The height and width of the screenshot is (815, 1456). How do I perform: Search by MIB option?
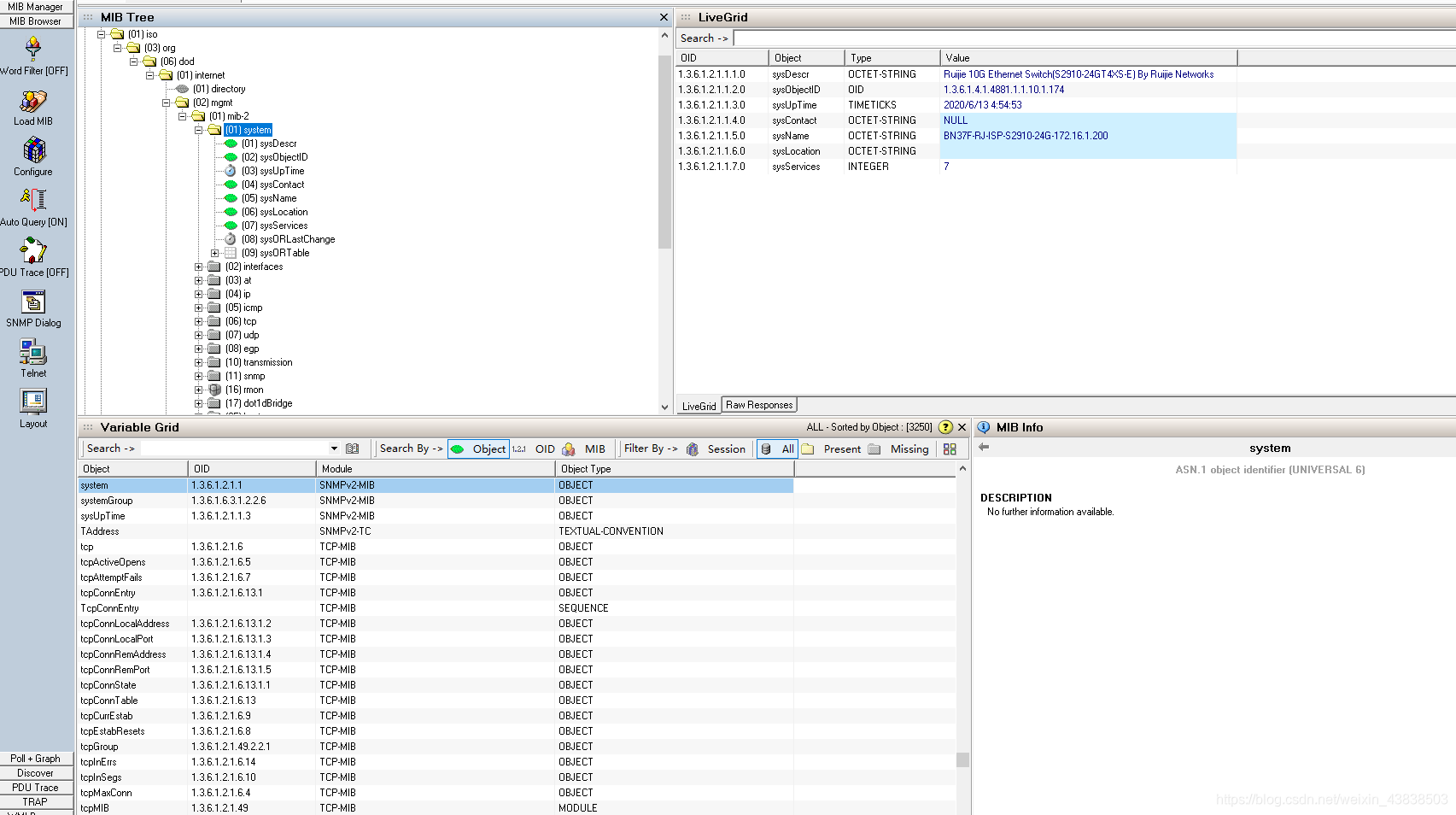click(x=584, y=449)
